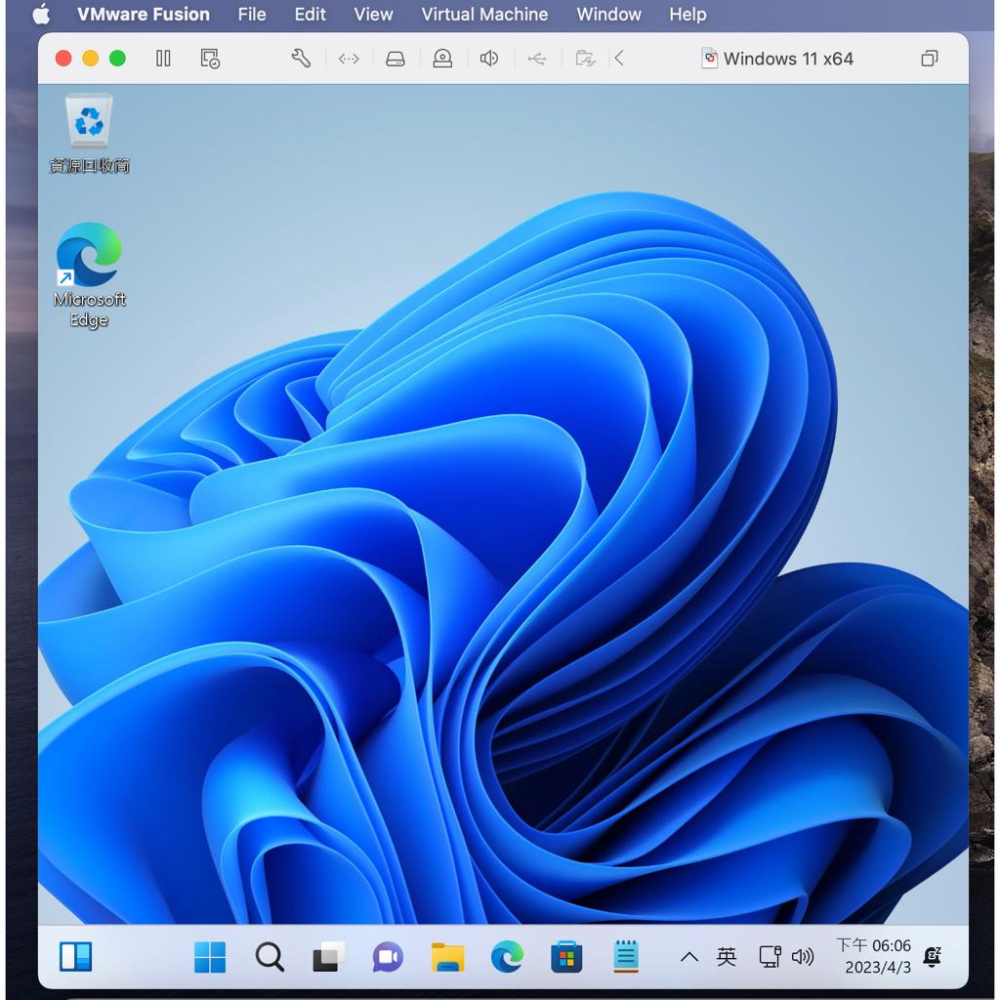Click the hard disk device icon
This screenshot has height=1000, width=1000.
coord(395,58)
